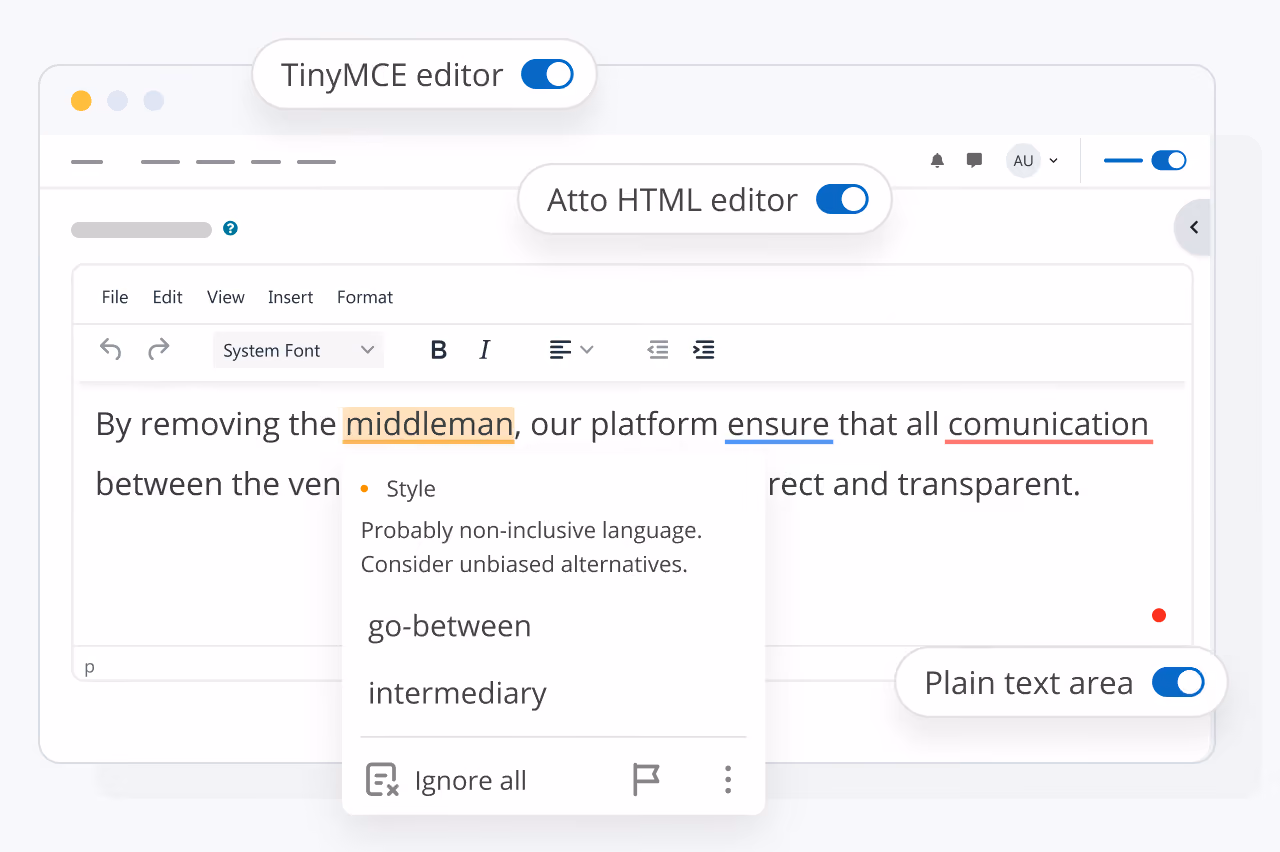Viewport: 1280px width, 852px height.
Task: Toggle Italic formatting
Action: pos(485,350)
